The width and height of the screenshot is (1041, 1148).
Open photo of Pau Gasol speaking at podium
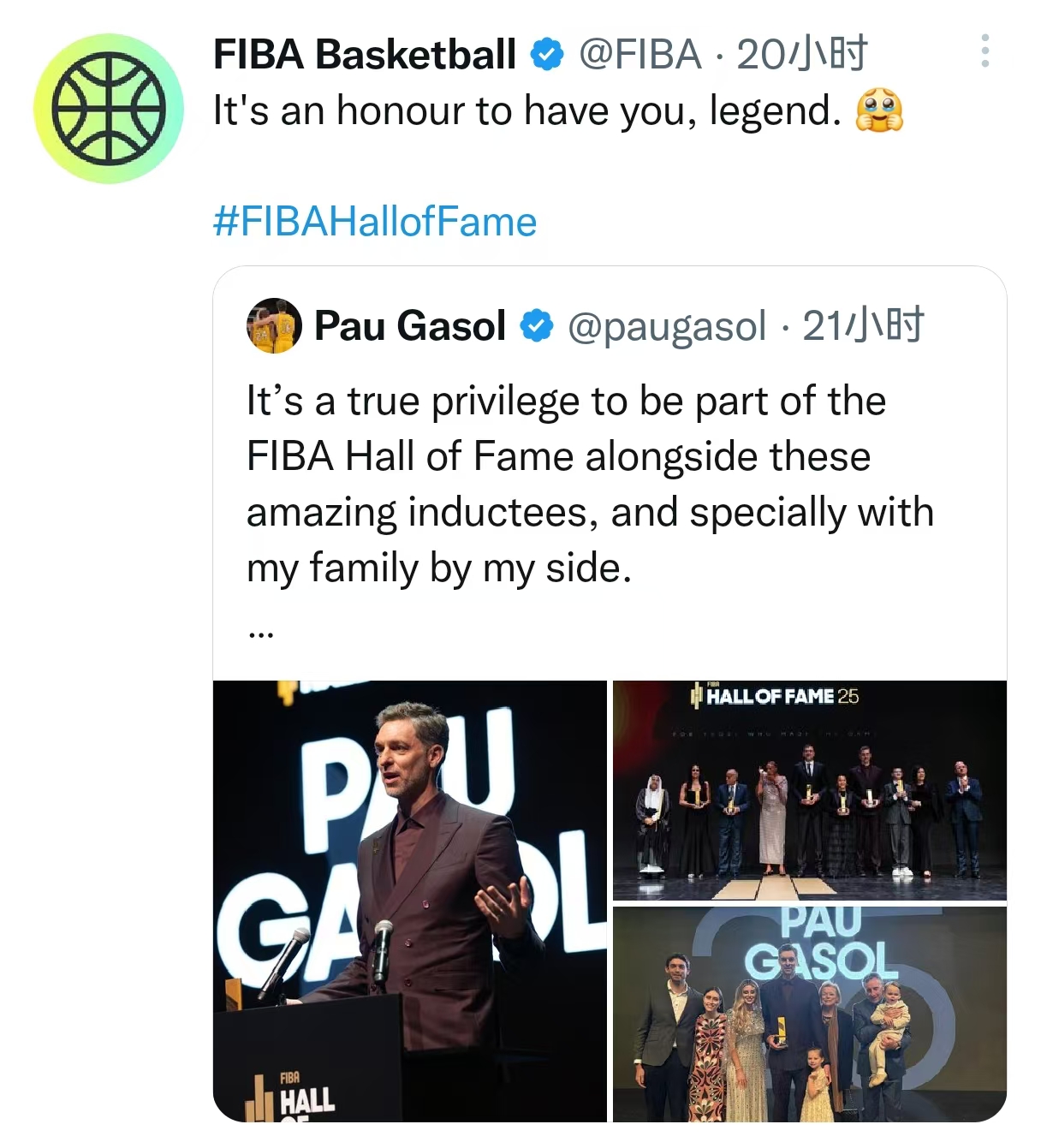point(409,900)
